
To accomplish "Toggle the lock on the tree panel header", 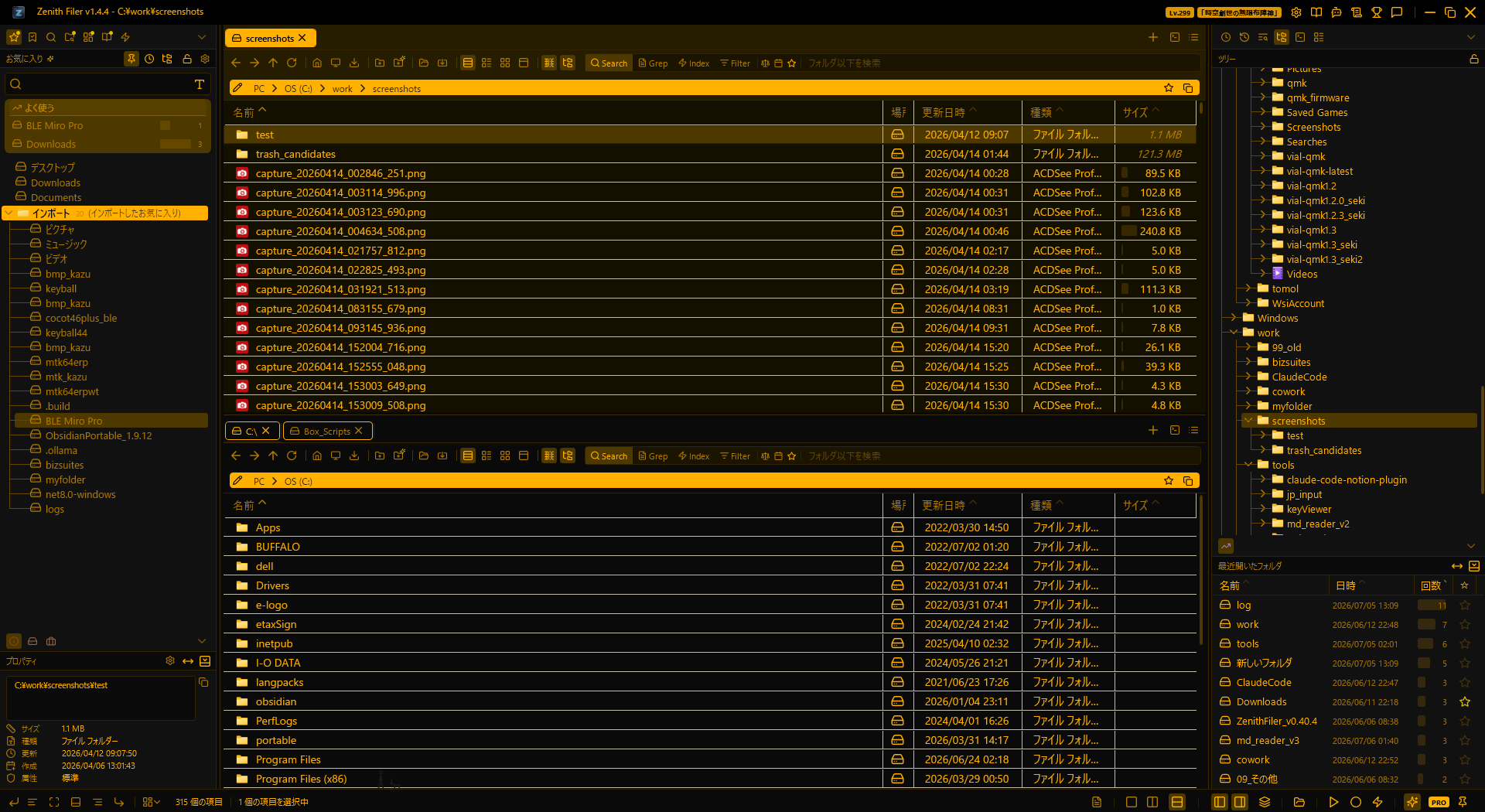I will pos(1474,59).
